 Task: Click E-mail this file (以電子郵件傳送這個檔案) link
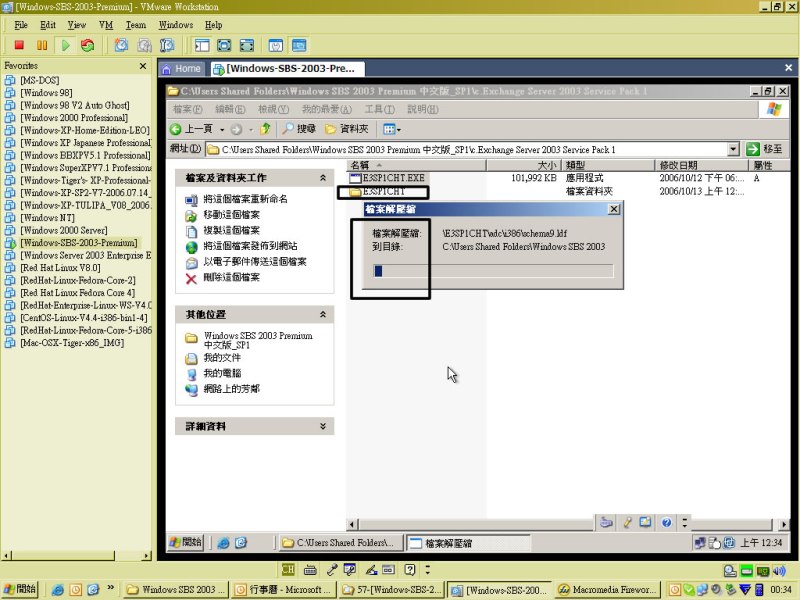pyautogui.click(x=255, y=262)
